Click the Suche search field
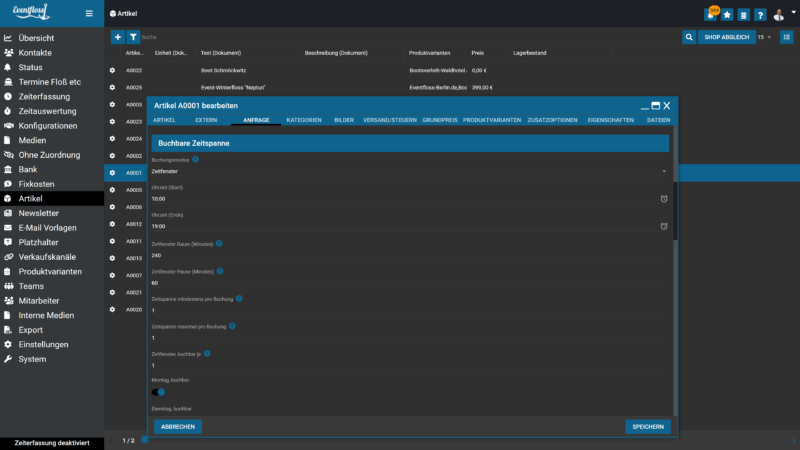The image size is (800, 450). pos(408,37)
